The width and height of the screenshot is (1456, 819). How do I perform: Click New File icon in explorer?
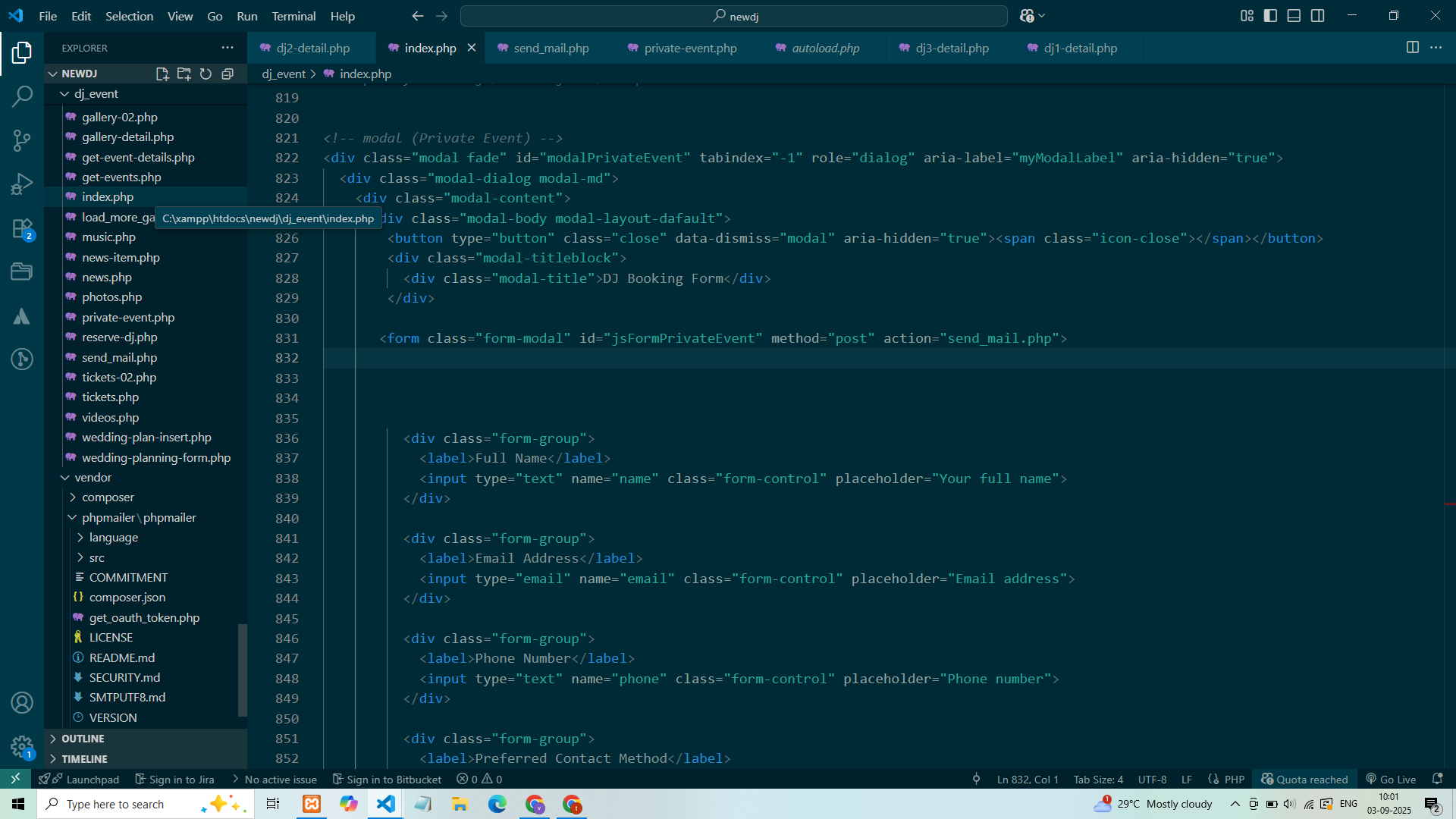pyautogui.click(x=162, y=74)
